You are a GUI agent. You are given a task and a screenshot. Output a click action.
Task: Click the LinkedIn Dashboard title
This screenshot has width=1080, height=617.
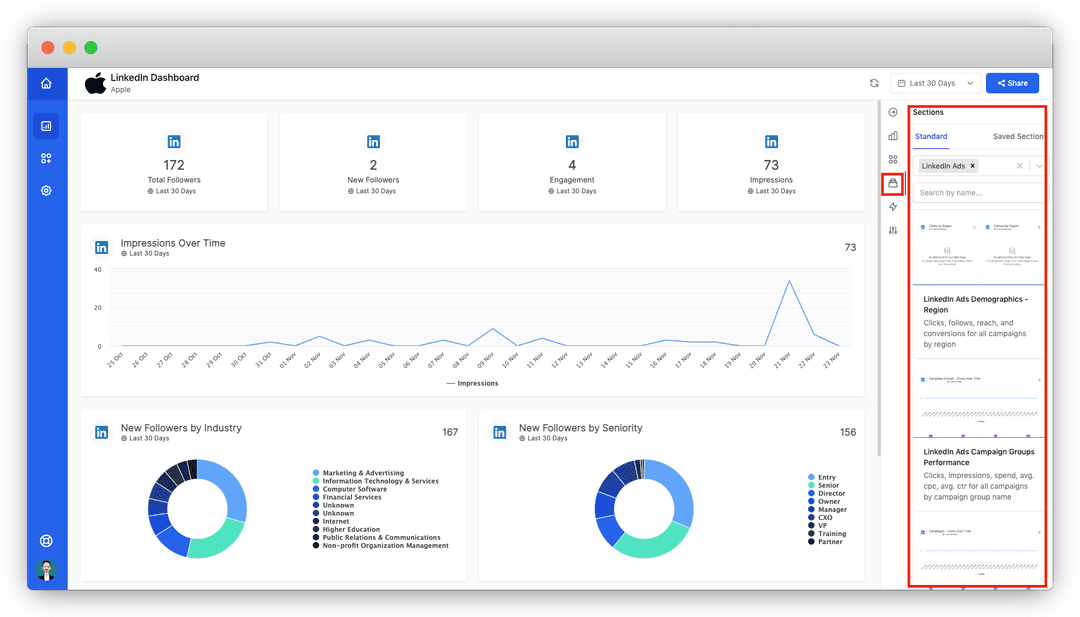coord(155,78)
